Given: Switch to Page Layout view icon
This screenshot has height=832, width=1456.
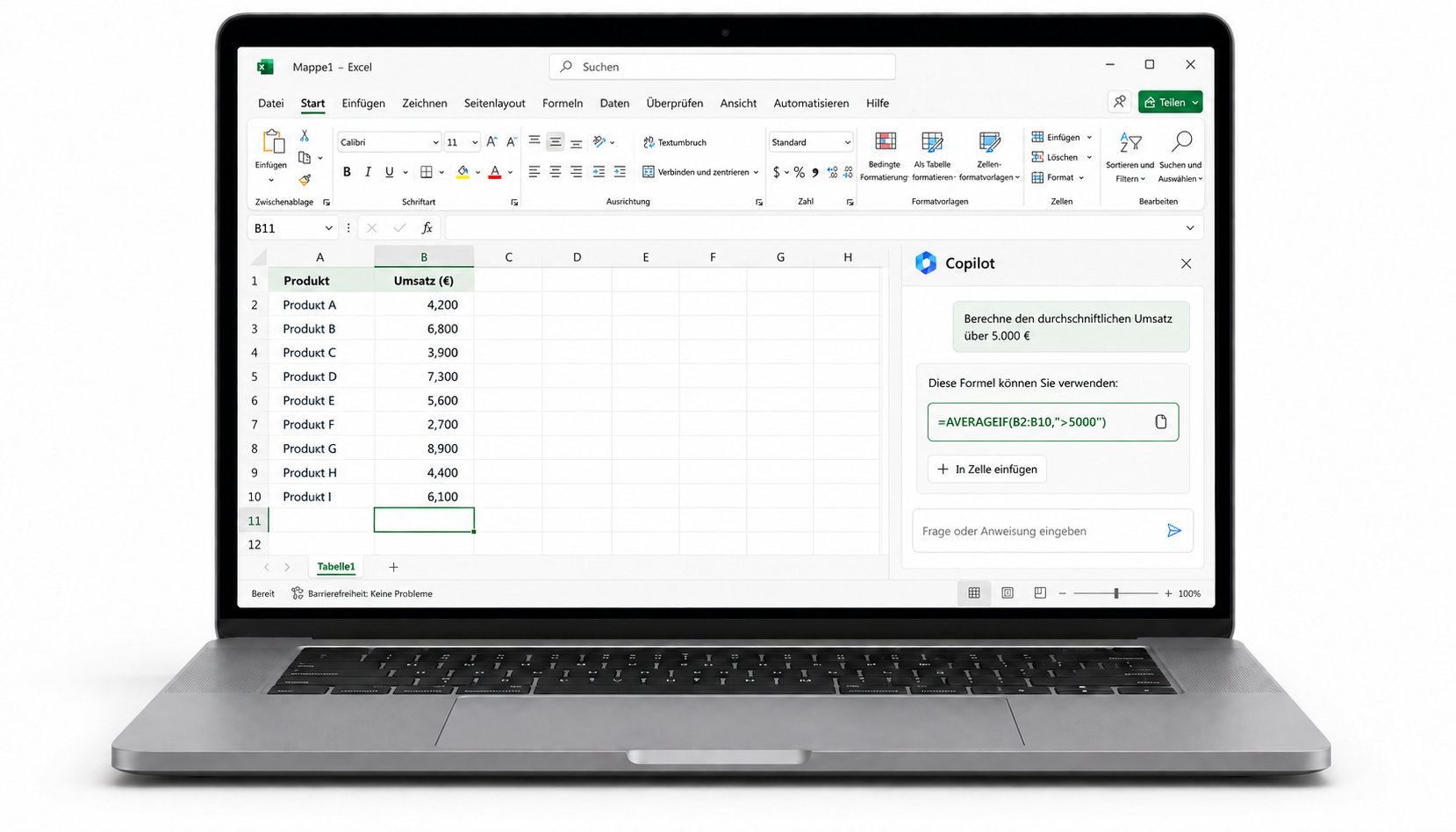Looking at the screenshot, I should click(1008, 593).
